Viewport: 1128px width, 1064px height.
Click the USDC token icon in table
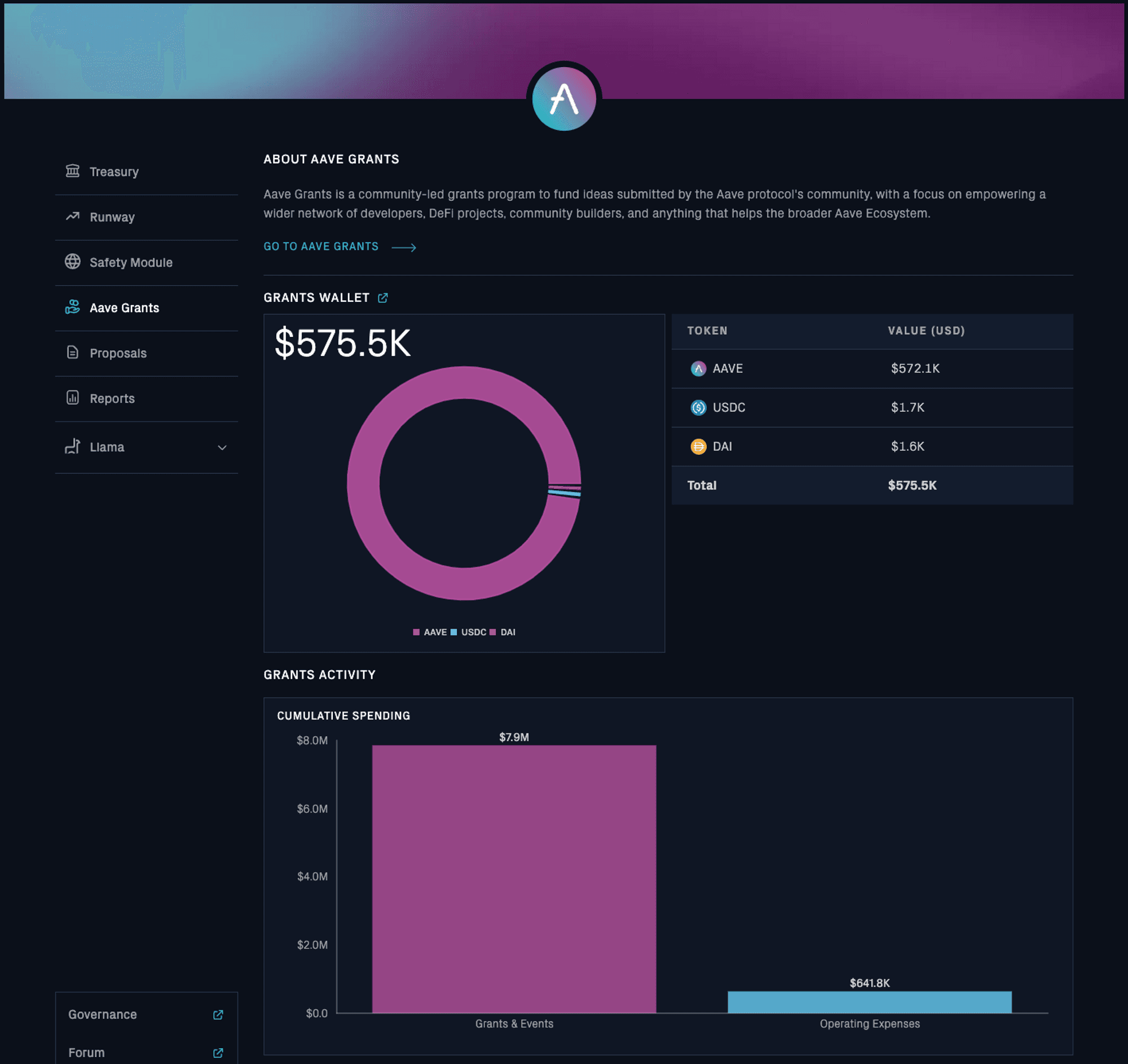(x=698, y=407)
